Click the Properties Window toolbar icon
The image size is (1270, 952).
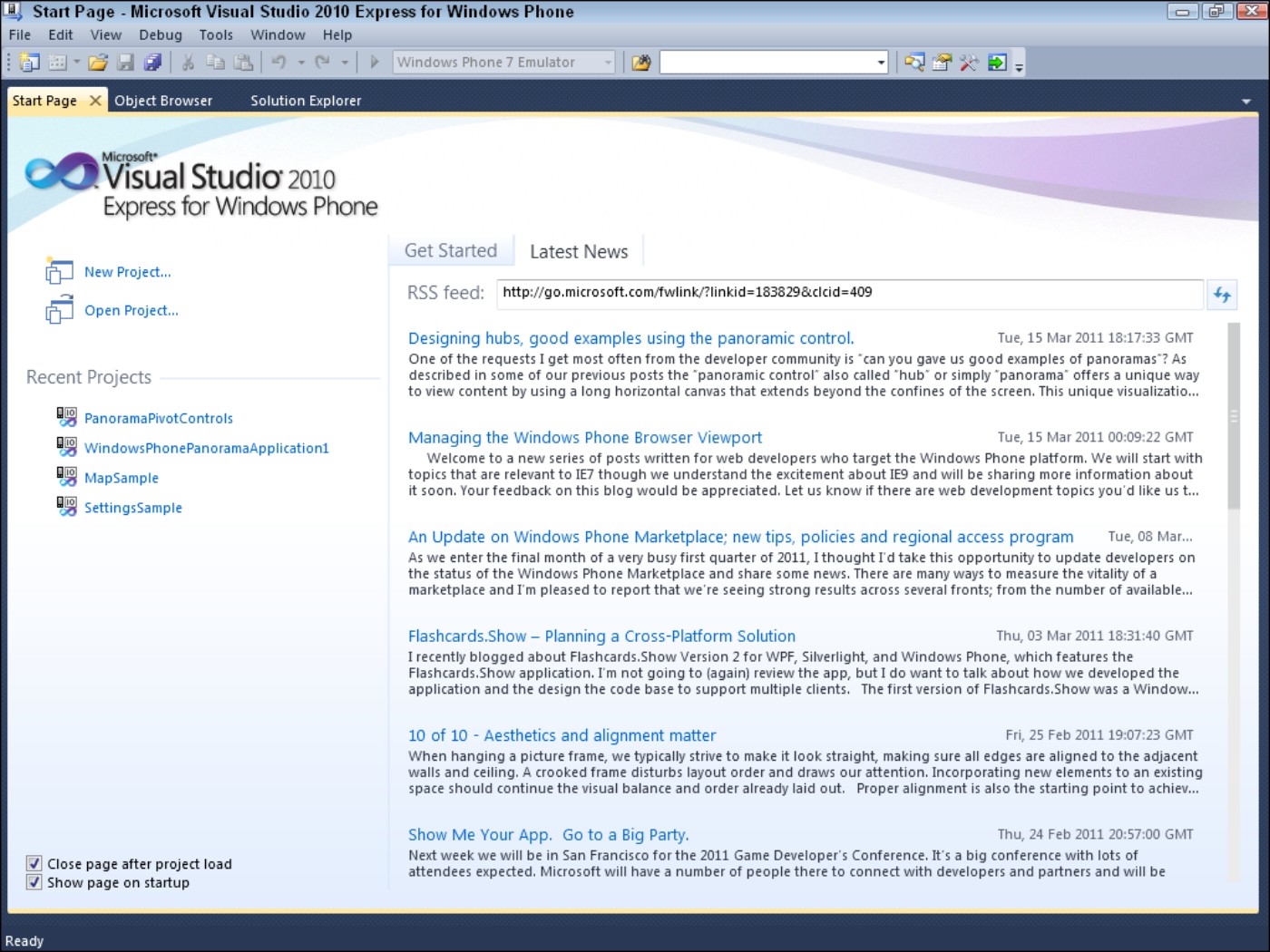click(x=942, y=63)
